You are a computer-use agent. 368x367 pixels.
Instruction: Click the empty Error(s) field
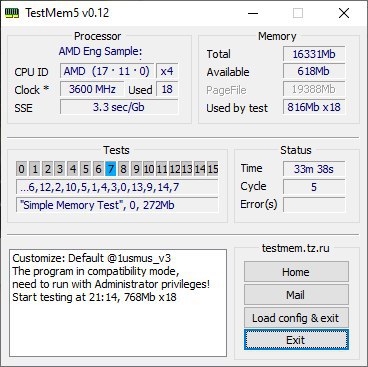[314, 205]
